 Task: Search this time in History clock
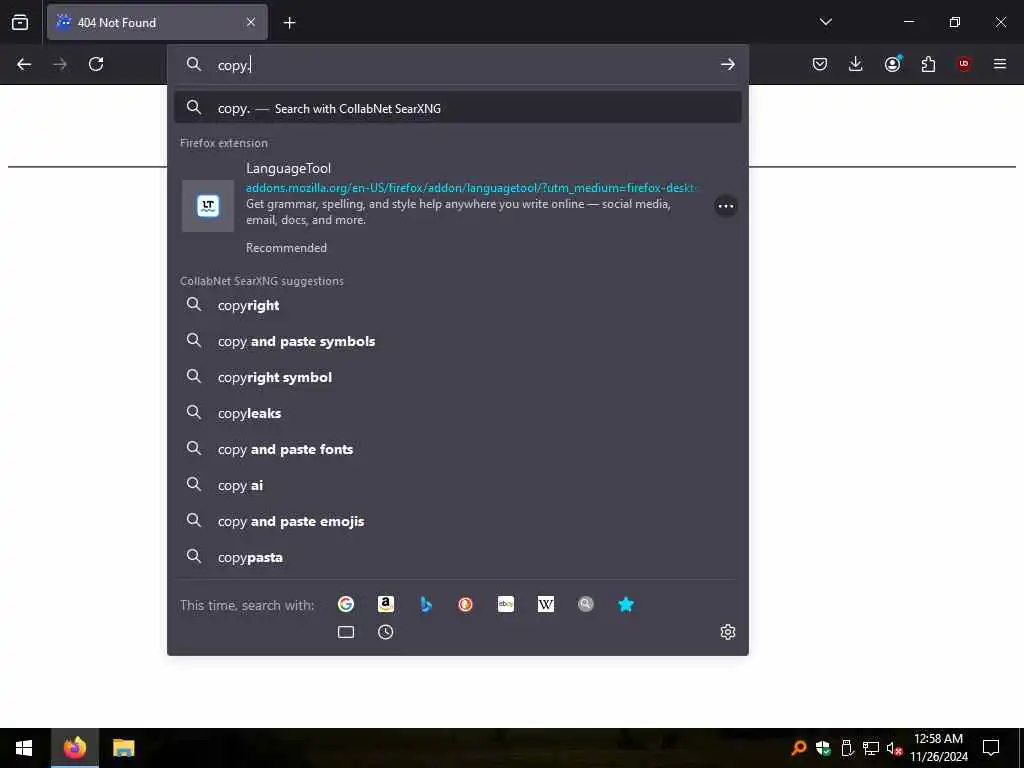point(386,632)
